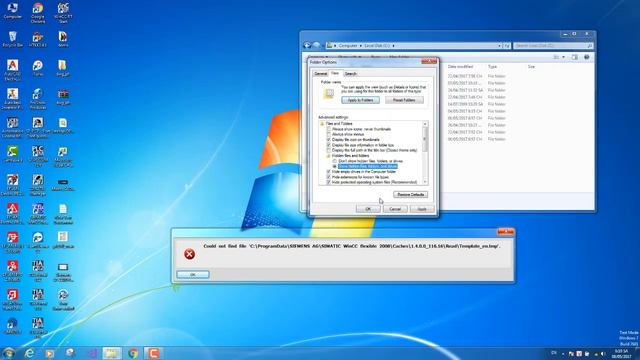640x360 pixels.
Task: Open the Explorer address bar history dropdown
Action: (499, 46)
